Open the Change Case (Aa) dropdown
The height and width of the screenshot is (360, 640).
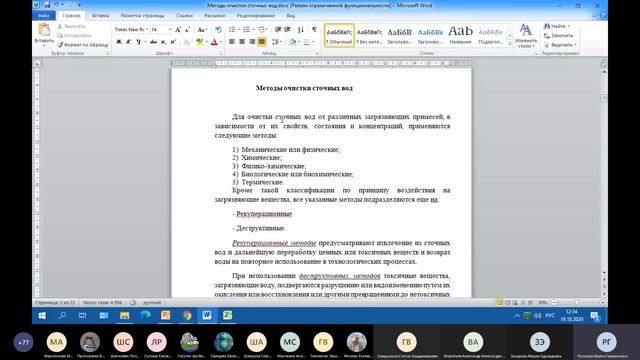(202, 30)
